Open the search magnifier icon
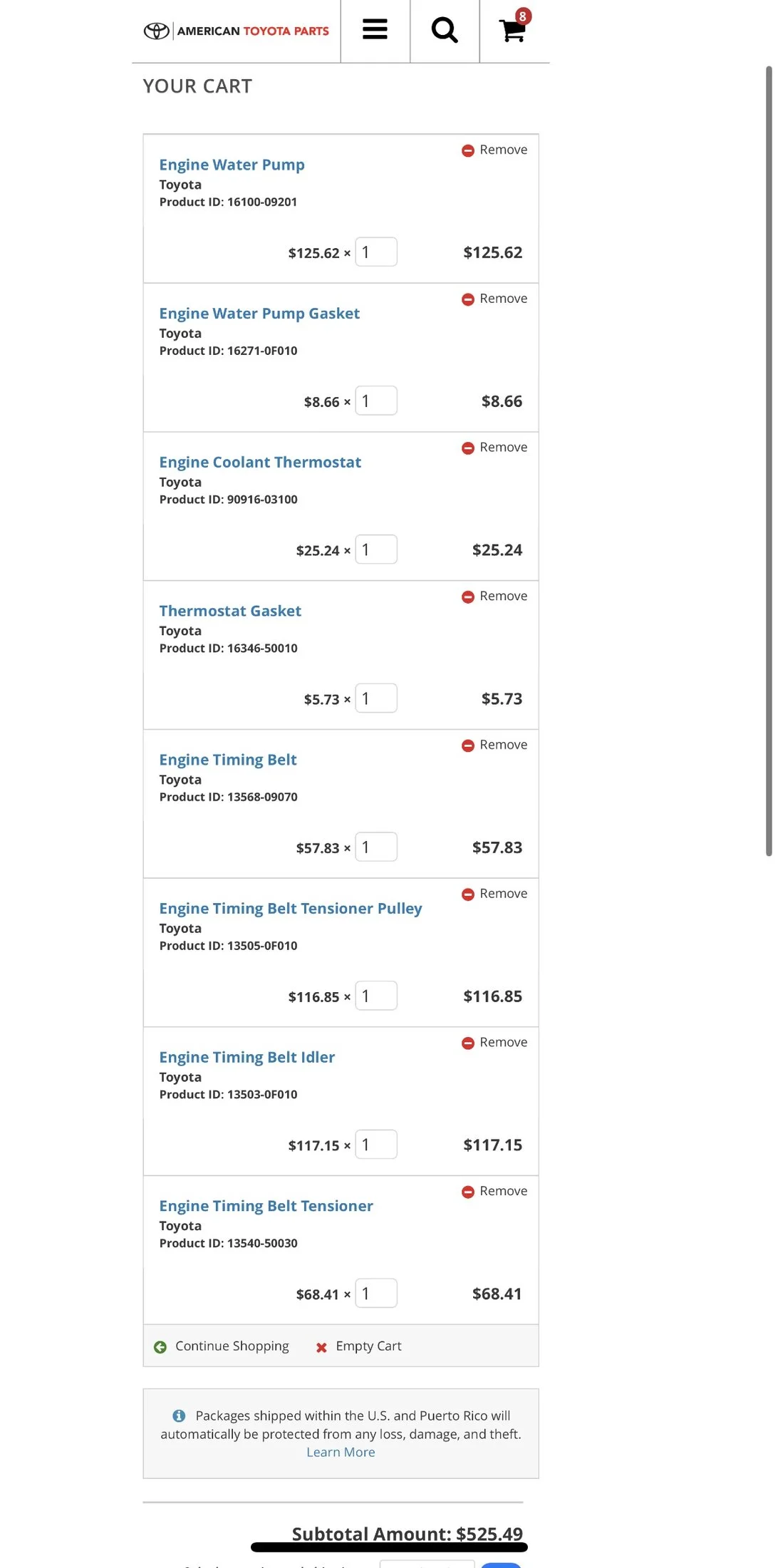The image size is (778, 1568). pyautogui.click(x=445, y=30)
